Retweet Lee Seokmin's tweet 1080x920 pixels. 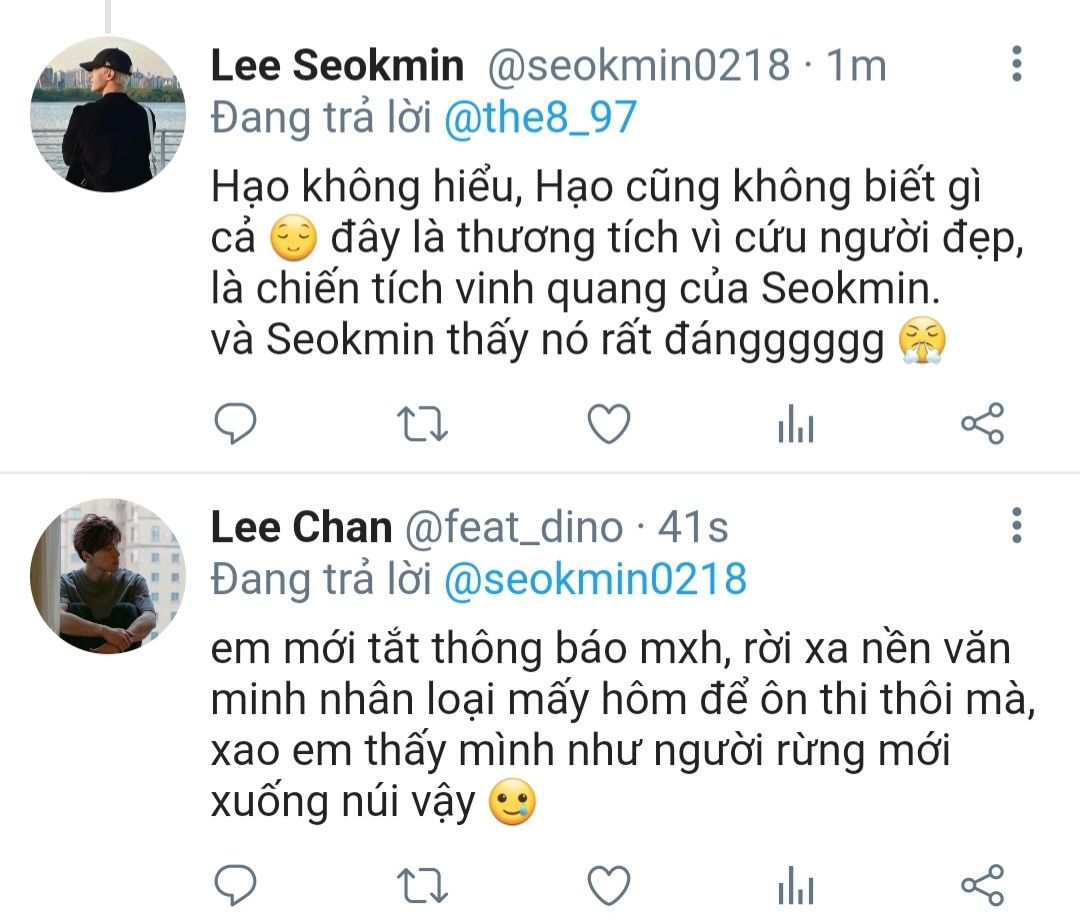pyautogui.click(x=422, y=424)
